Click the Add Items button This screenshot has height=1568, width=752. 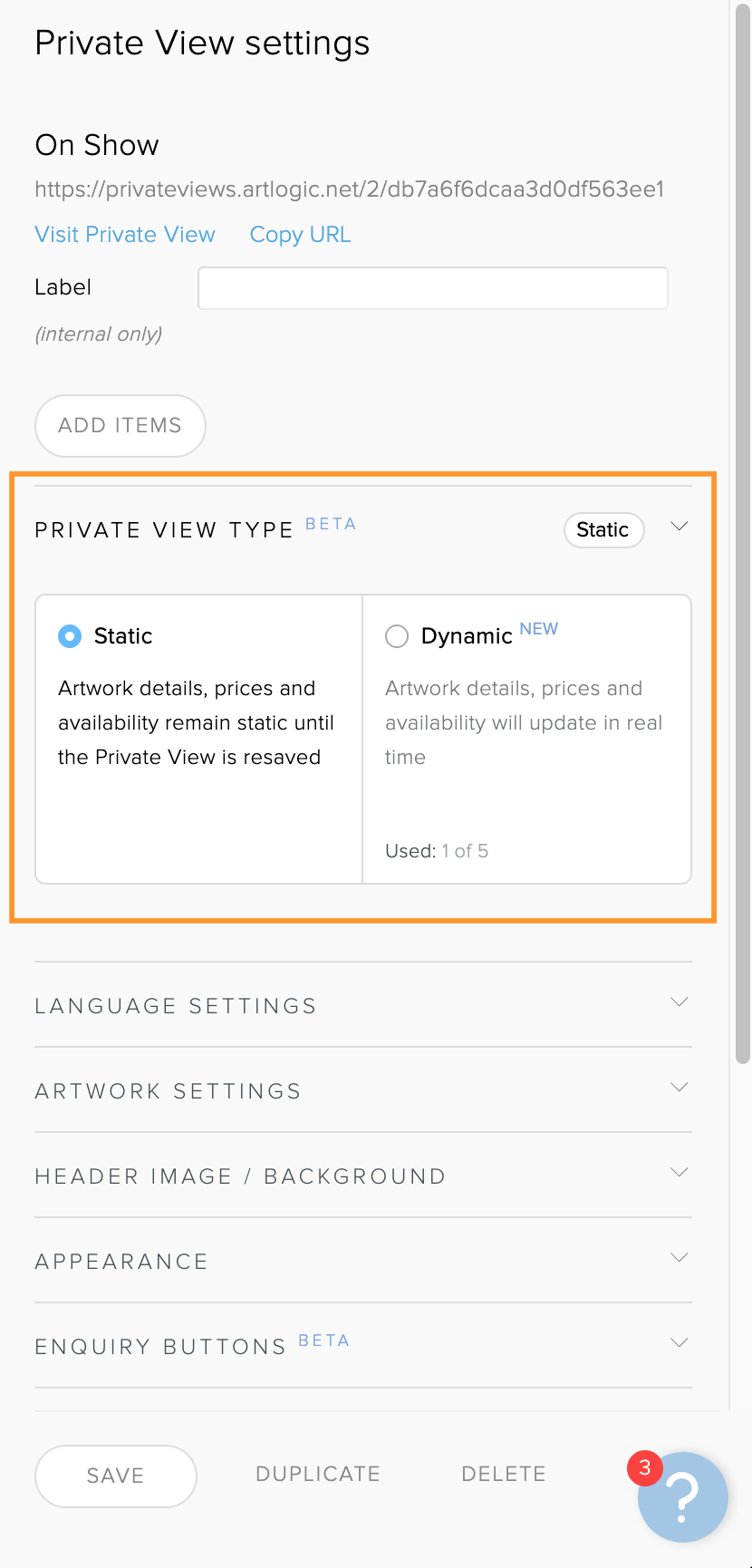point(121,426)
